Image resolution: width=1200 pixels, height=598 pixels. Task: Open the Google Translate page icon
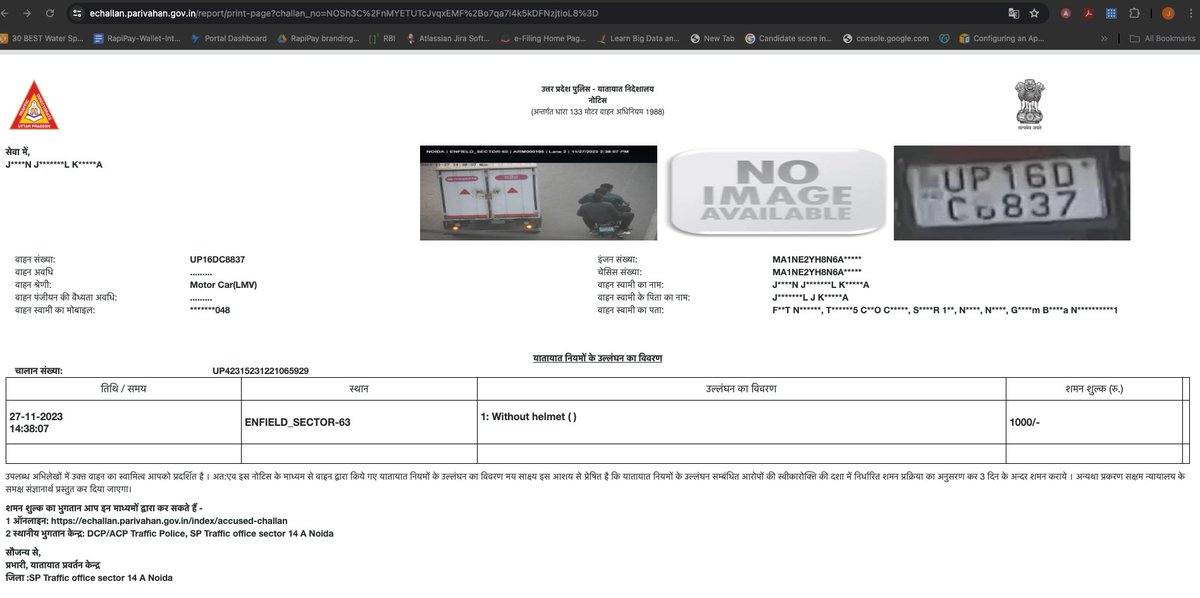point(1014,13)
